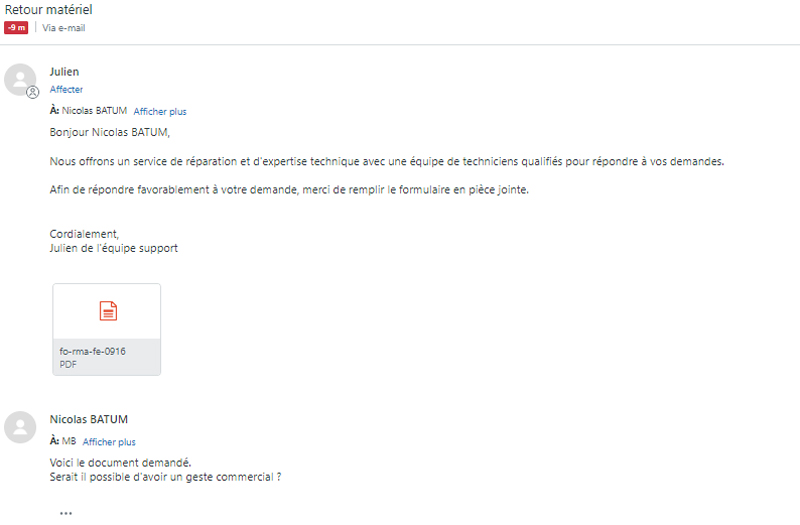Viewport: 800px width, 525px height.
Task: Expand quoted content with the three dots
Action: (66, 513)
